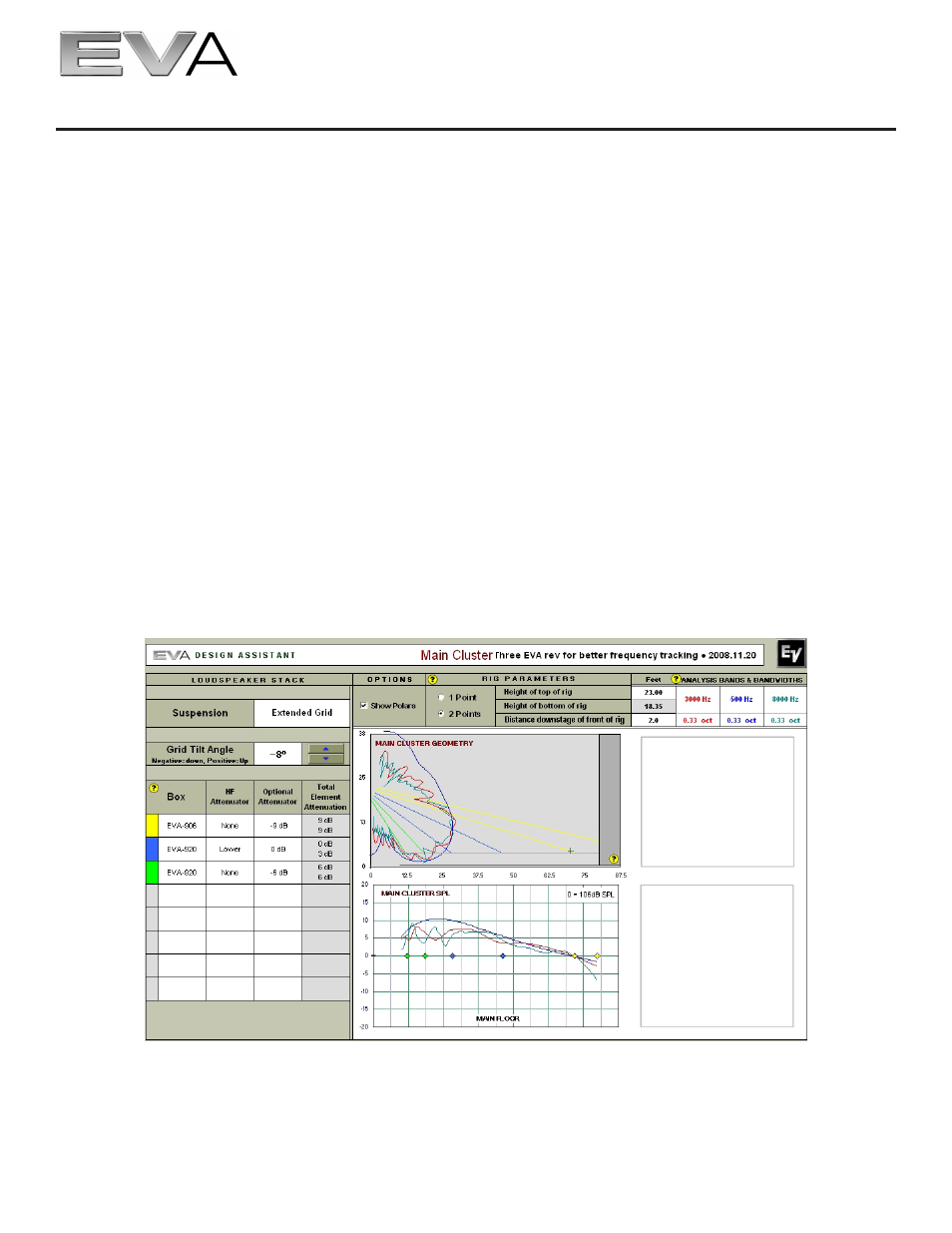The width and height of the screenshot is (952, 1233).
Task: Click the first empty Box cell below EVA-920
Action: click(182, 896)
